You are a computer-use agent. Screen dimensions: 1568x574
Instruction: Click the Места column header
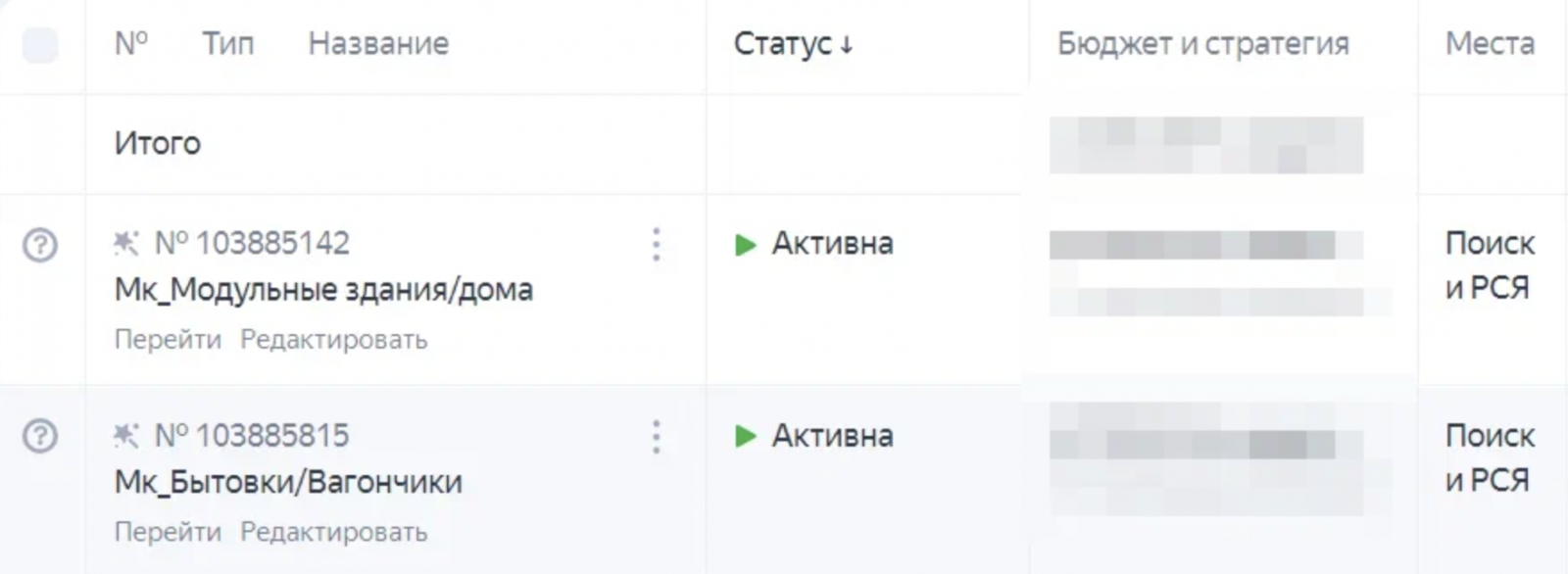point(1490,44)
